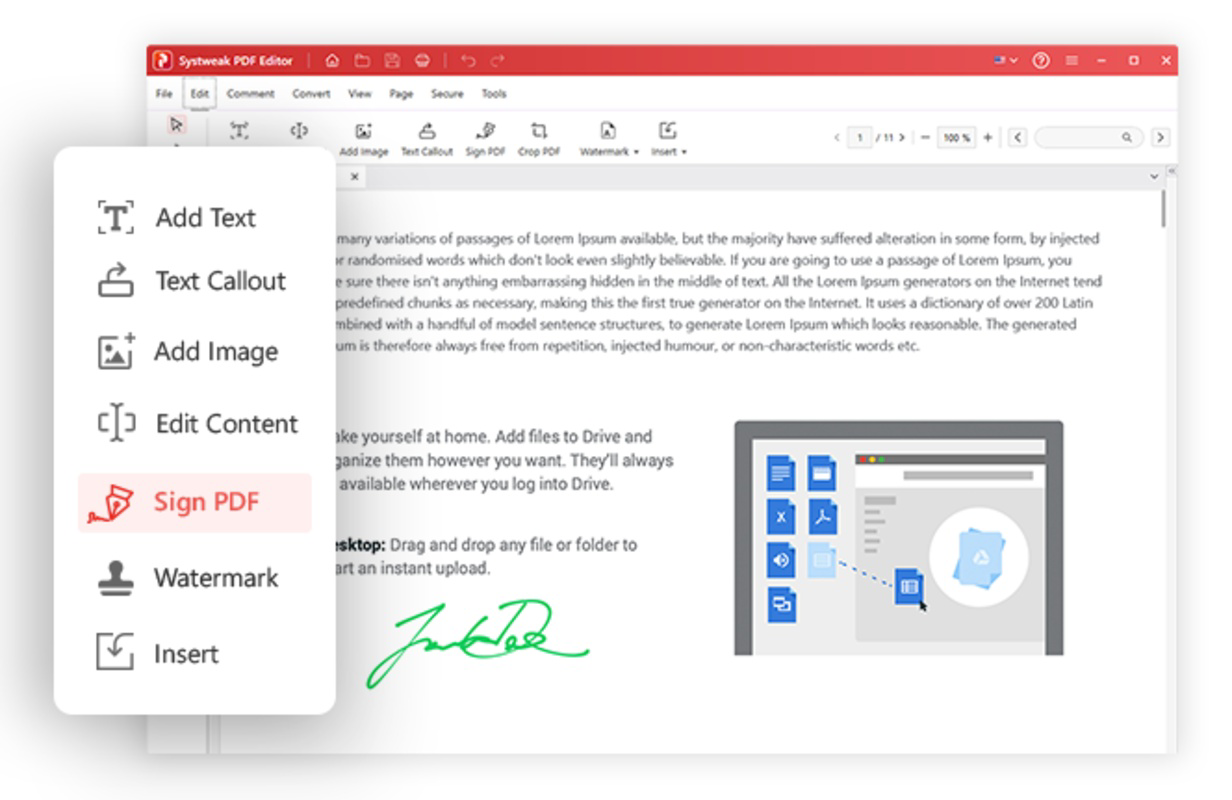Image resolution: width=1232 pixels, height=800 pixels.
Task: Go to the previous page with the arrow before the page number
Action: (x=837, y=138)
